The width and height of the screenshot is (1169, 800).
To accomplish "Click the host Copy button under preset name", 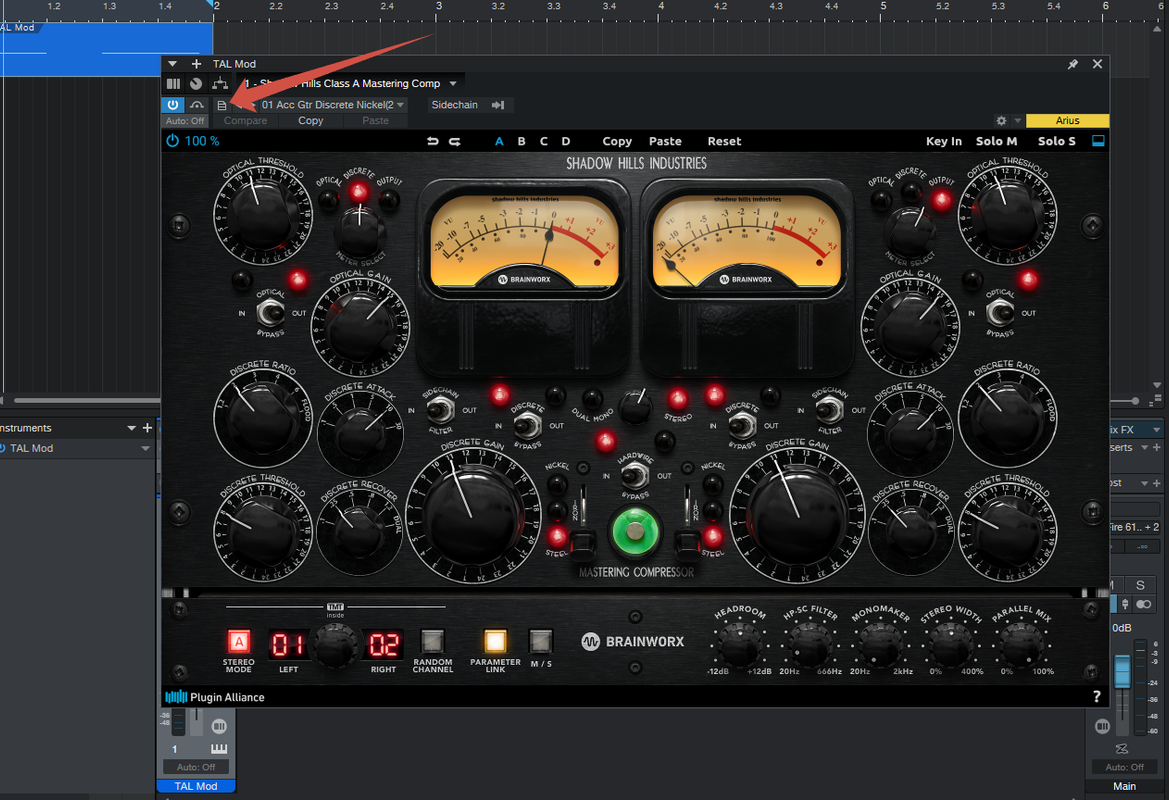I will (310, 121).
